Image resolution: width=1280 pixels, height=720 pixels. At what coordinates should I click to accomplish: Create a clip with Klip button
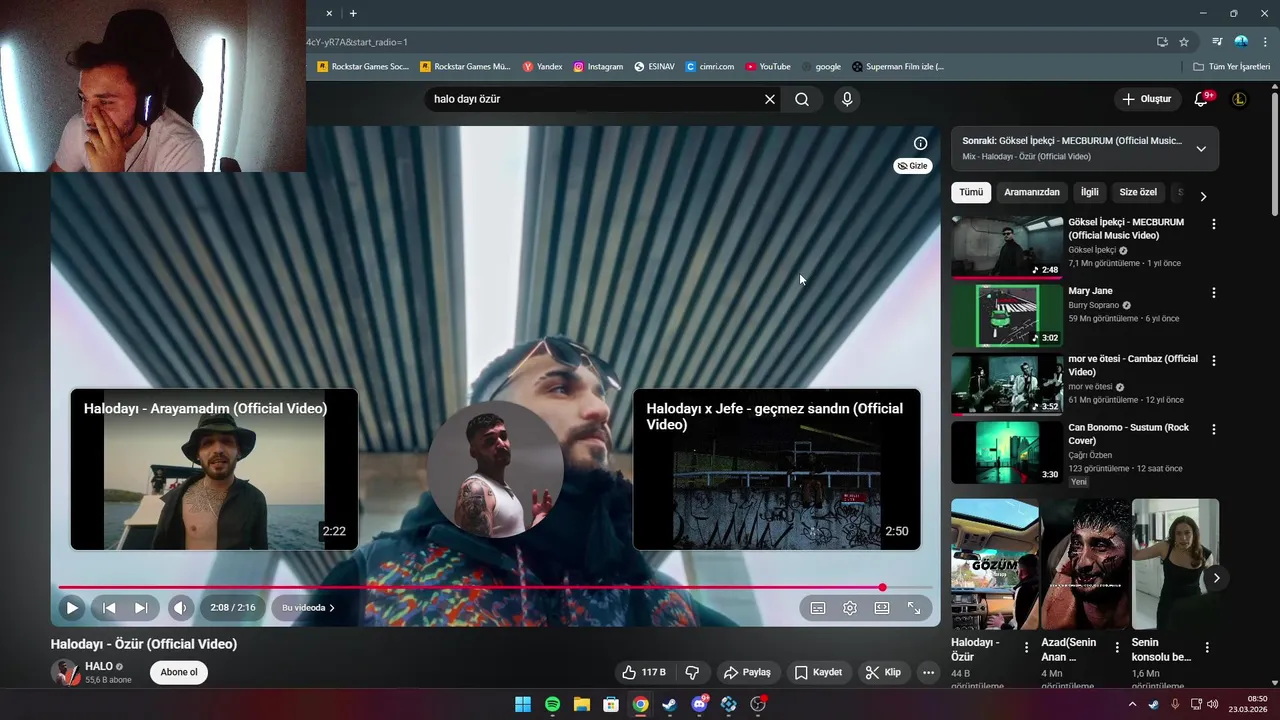(883, 672)
